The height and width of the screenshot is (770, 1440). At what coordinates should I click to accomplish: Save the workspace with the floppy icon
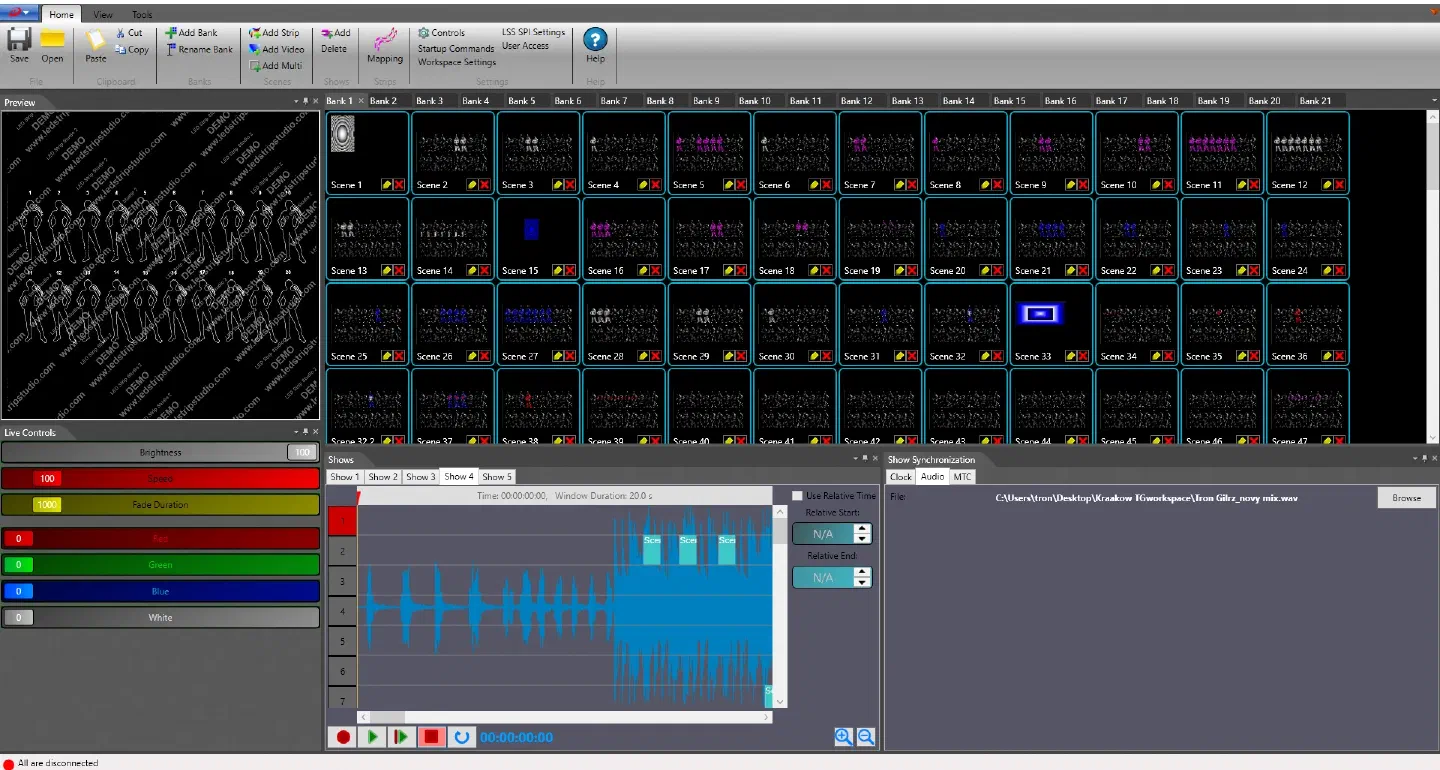click(19, 46)
